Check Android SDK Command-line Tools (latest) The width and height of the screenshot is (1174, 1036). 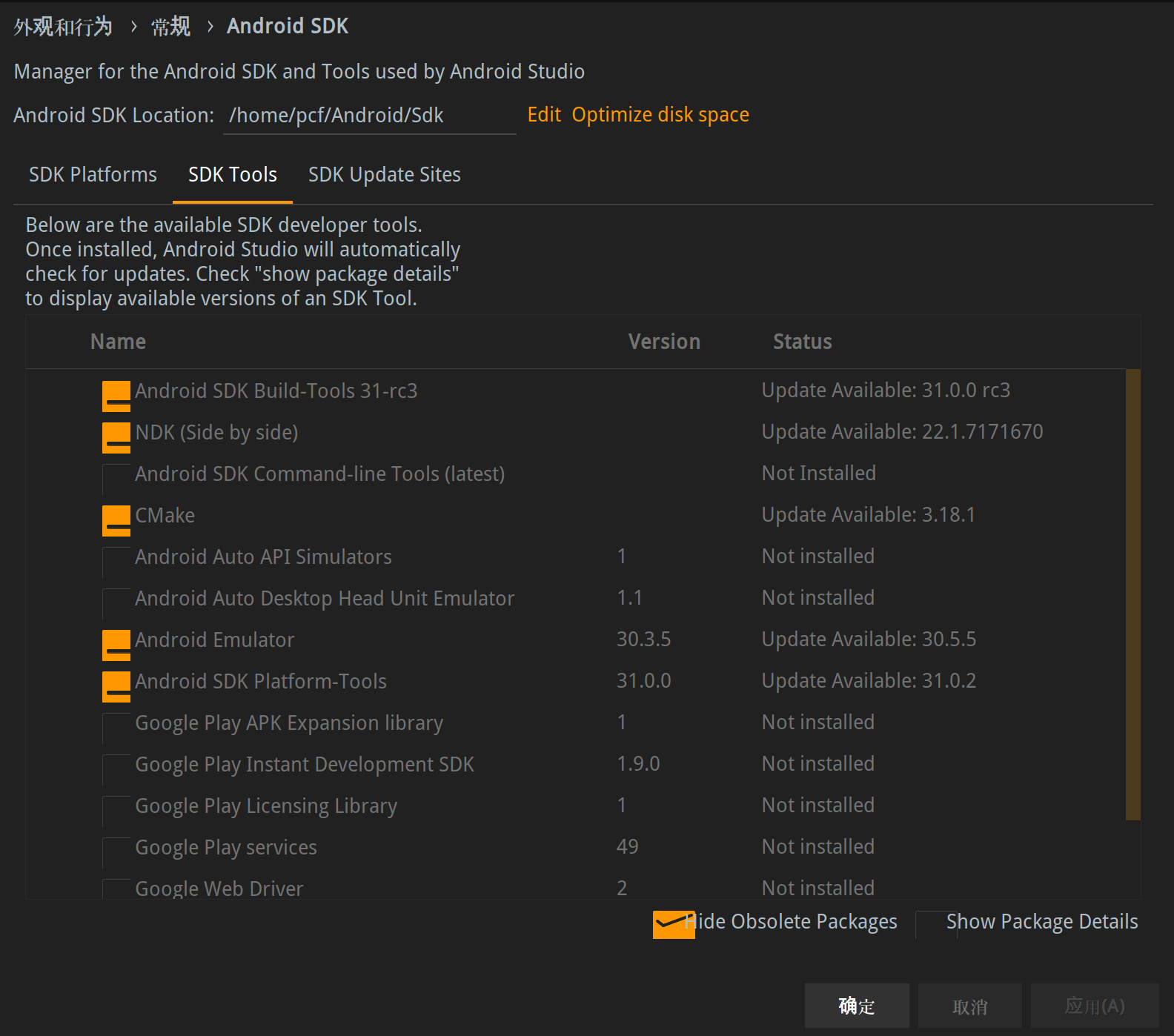coord(116,479)
